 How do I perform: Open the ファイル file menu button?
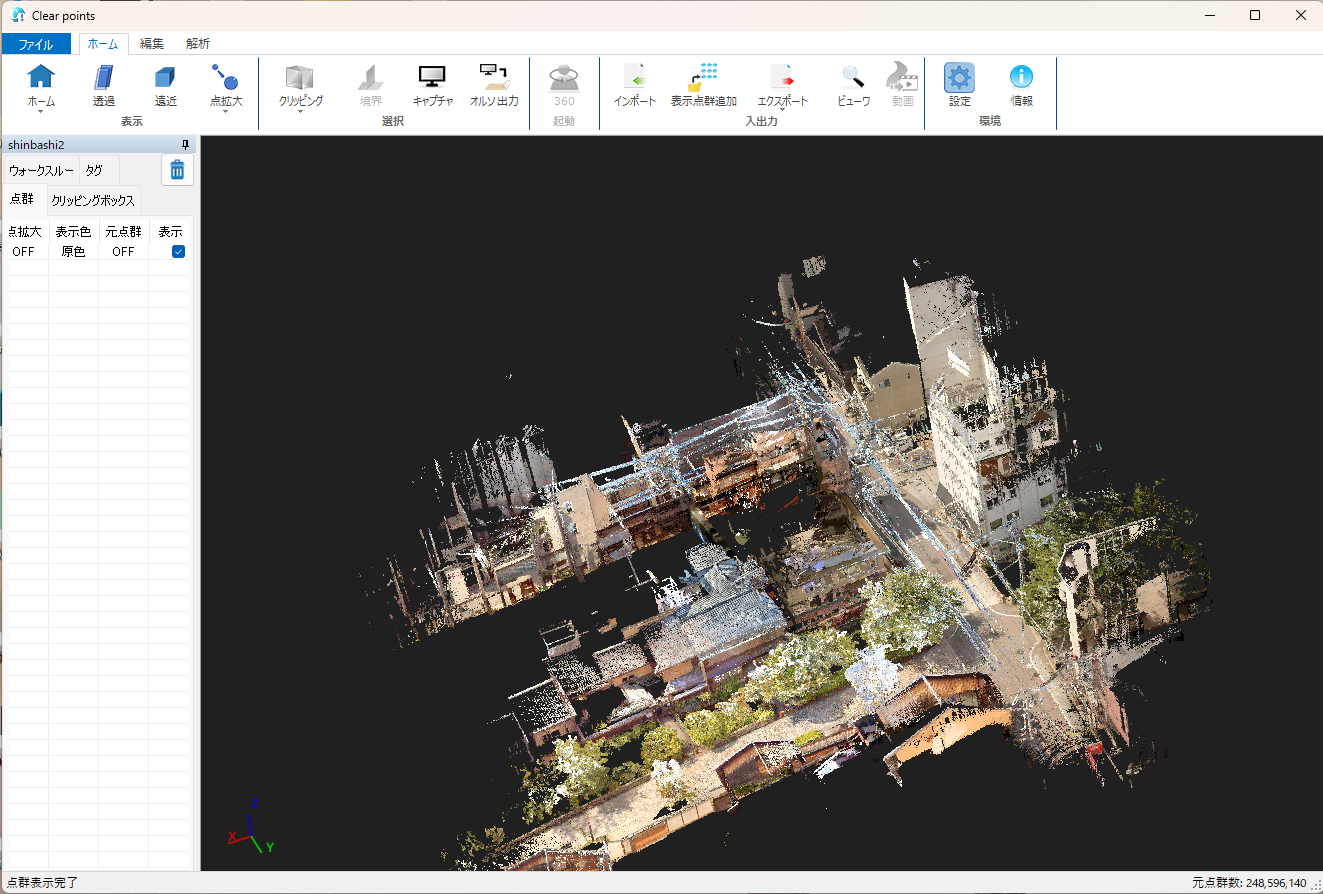36,44
